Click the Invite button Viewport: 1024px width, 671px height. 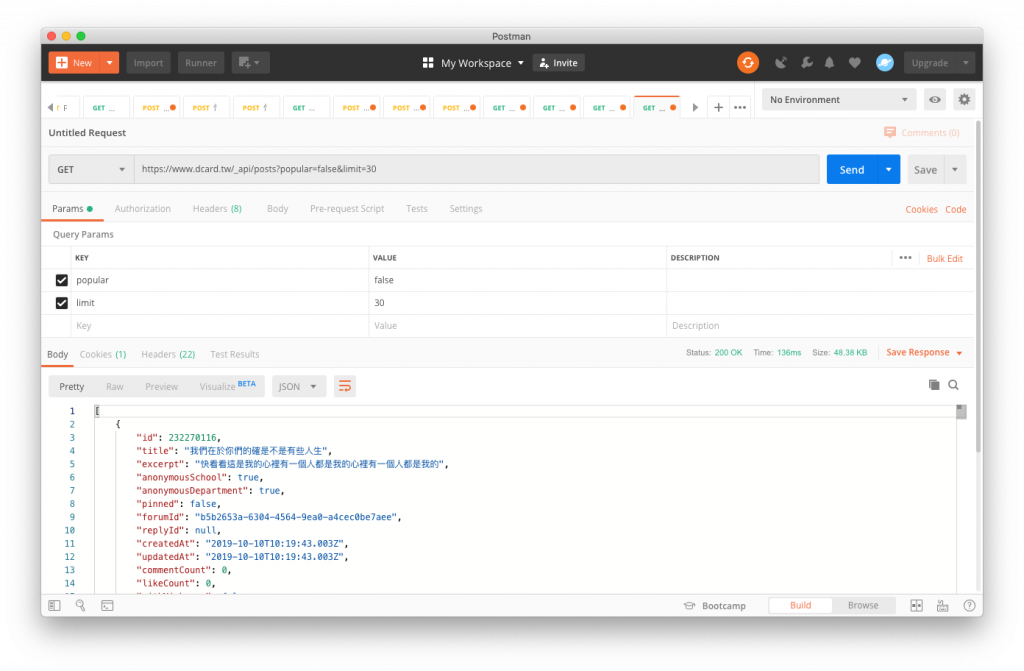coord(558,63)
